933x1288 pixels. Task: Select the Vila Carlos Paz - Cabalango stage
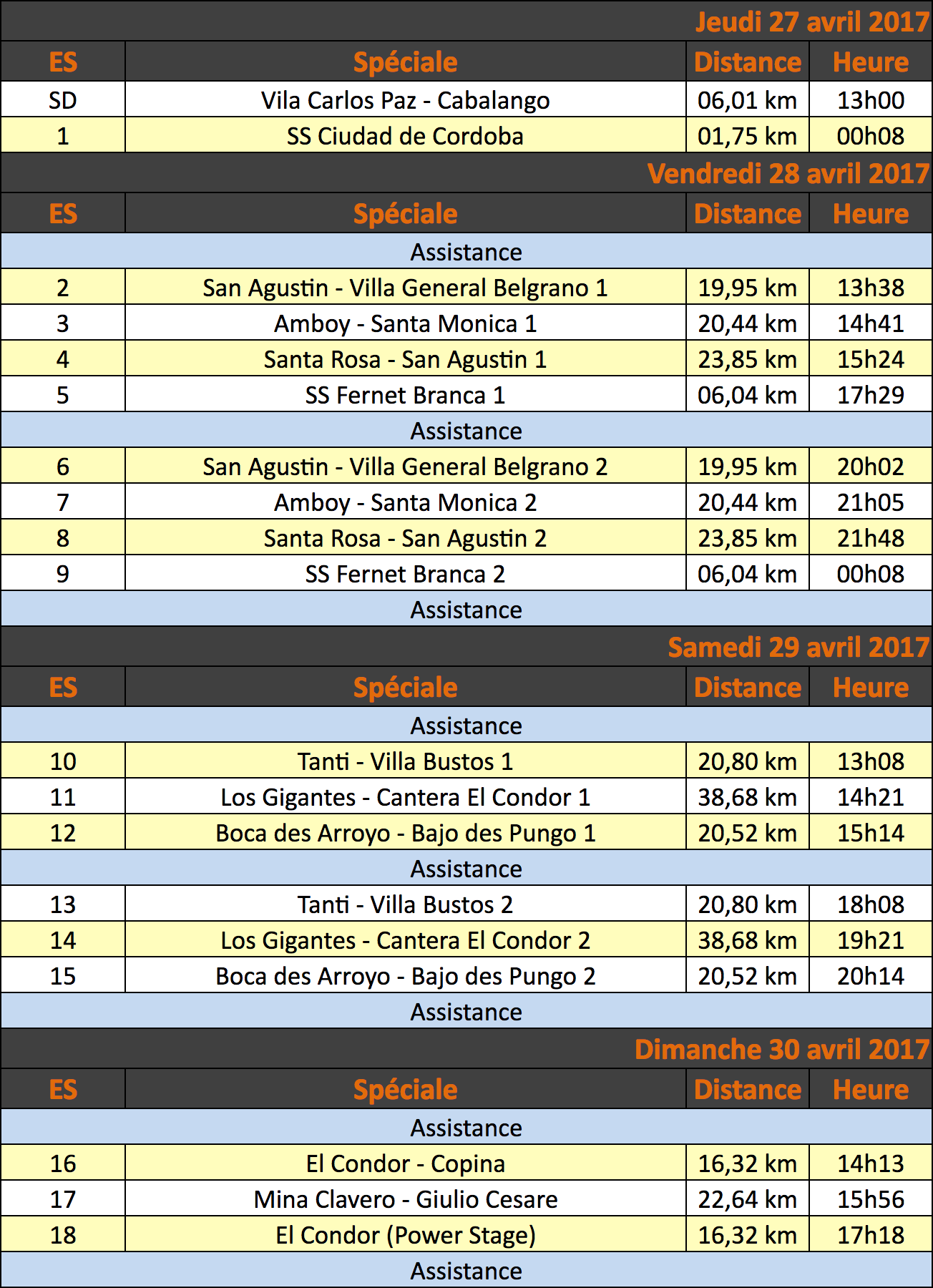point(405,100)
